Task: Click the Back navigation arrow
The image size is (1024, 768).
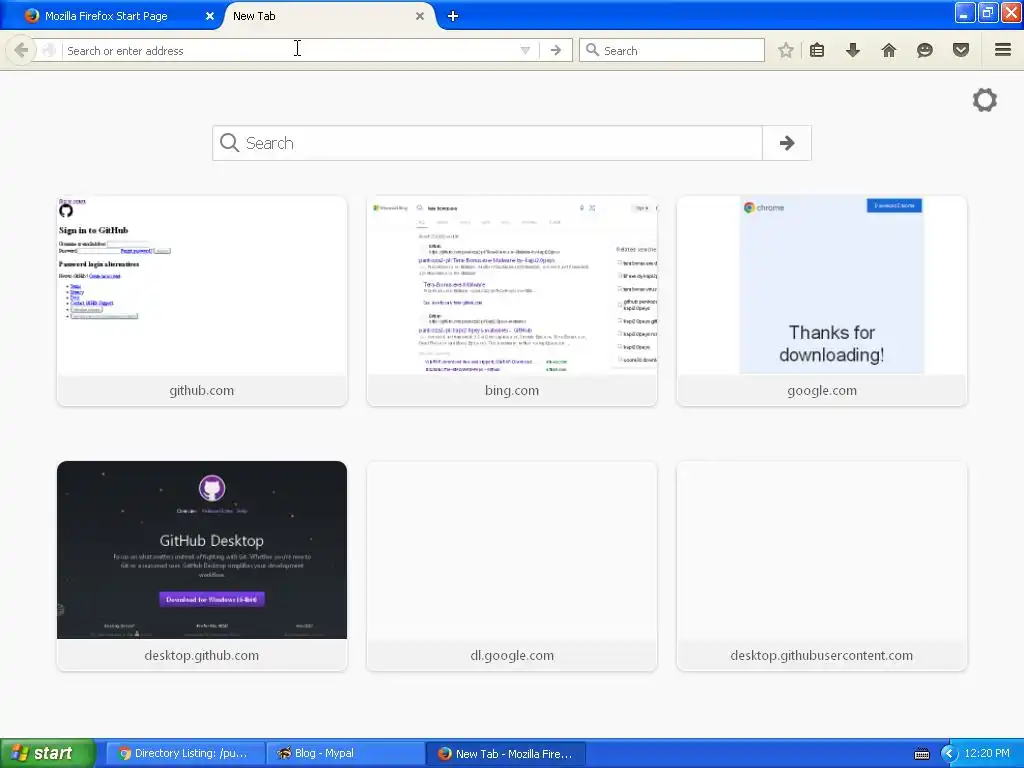Action: coord(21,50)
